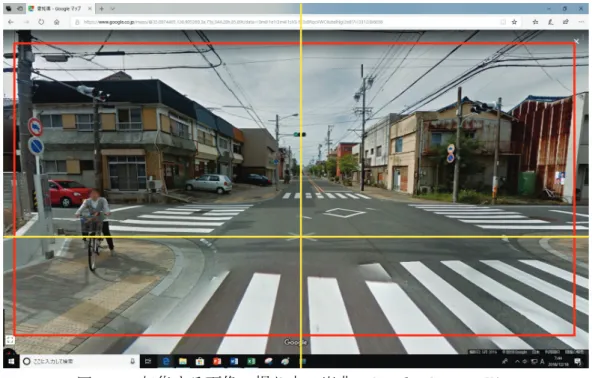
Task: Toggle reading view icon in the address bar
Action: click(x=503, y=22)
